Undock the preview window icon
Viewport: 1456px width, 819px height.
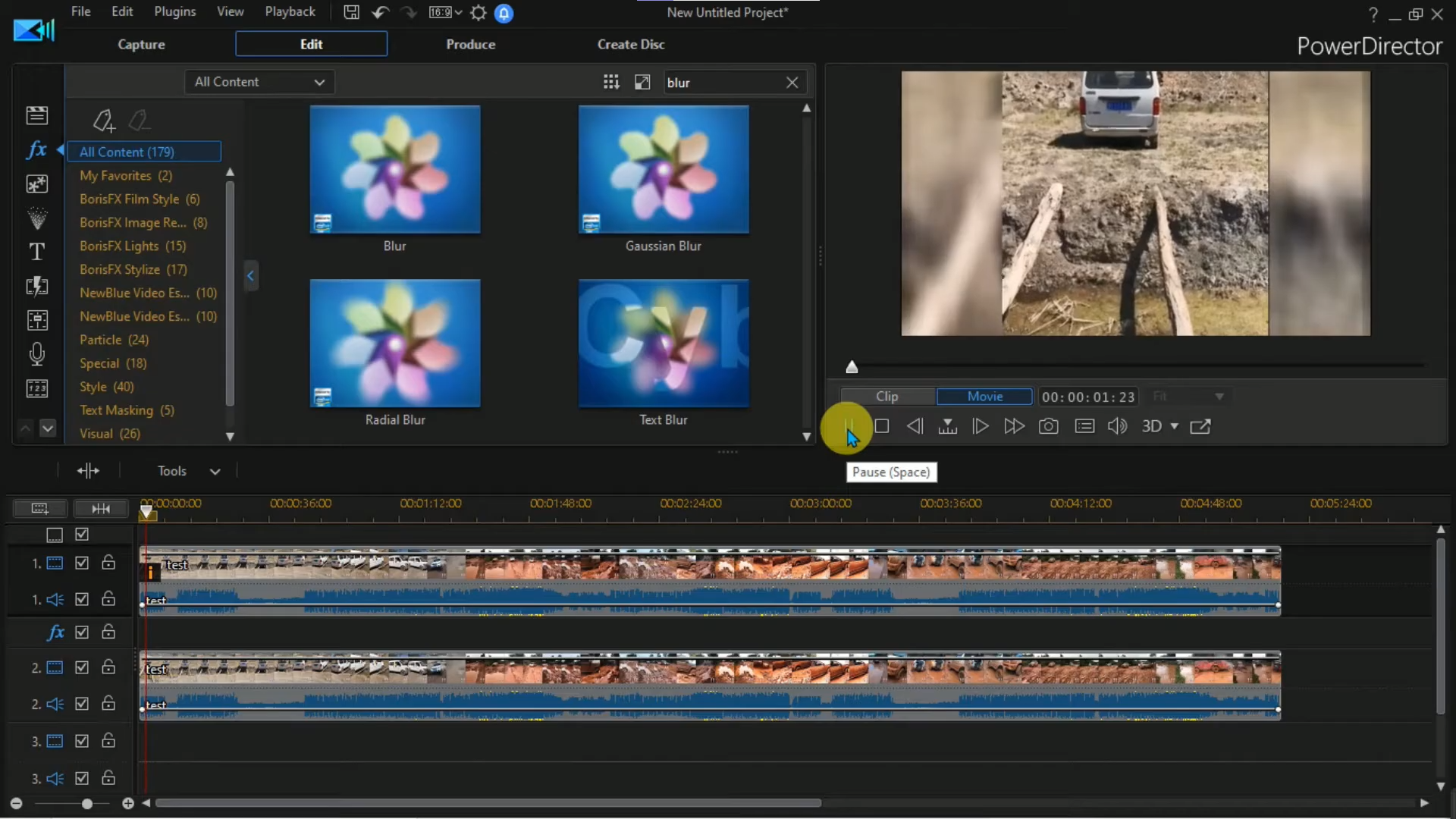pos(1200,426)
